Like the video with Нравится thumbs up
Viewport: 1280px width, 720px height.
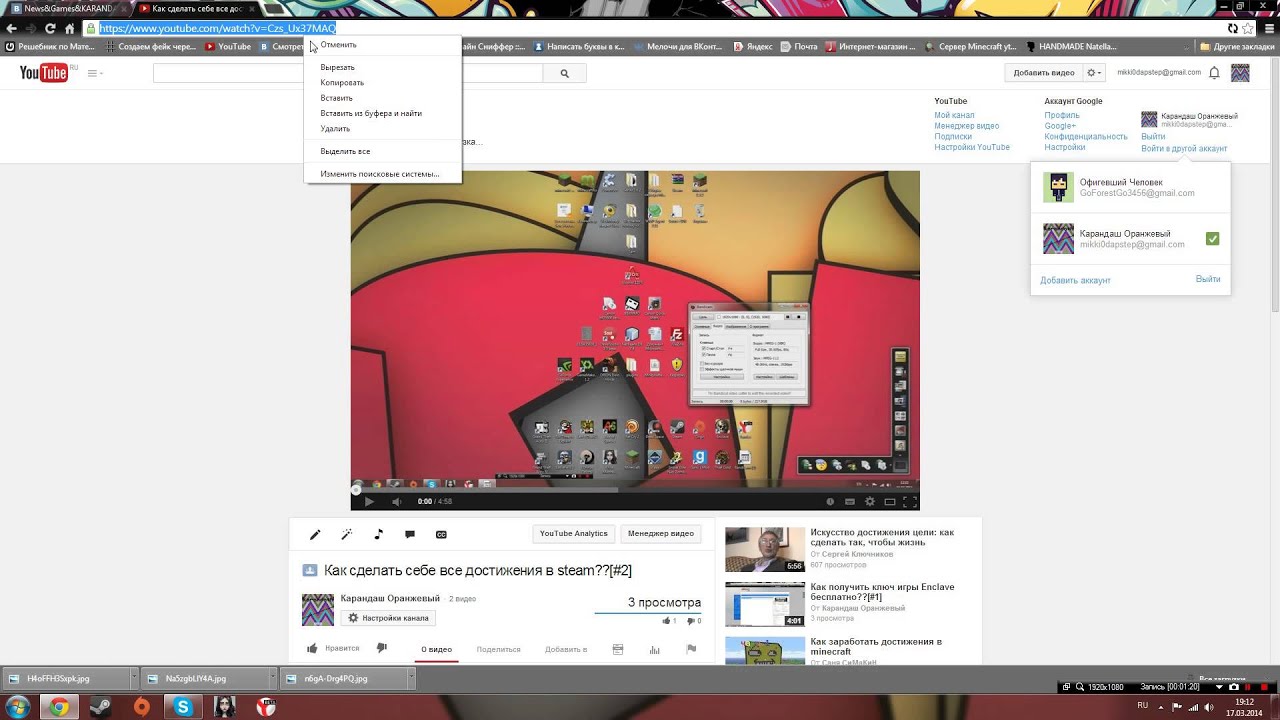(333, 649)
